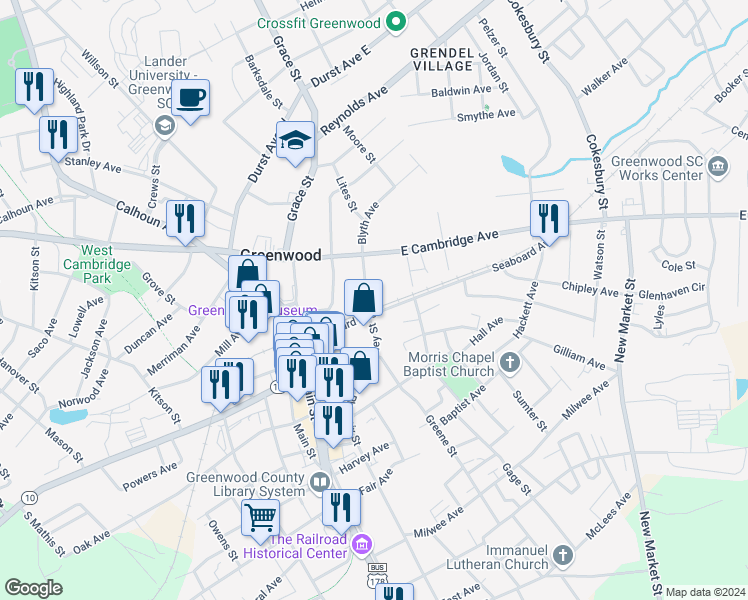Viewport: 748px width, 600px height.
Task: Click the Crossfit Greenwood place pin
Action: click(x=396, y=22)
